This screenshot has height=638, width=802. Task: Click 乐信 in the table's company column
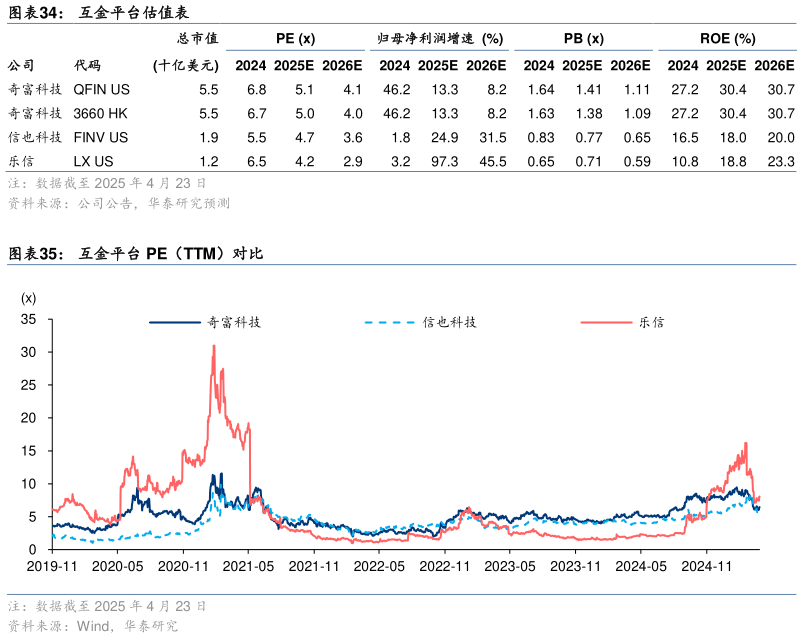point(21,162)
